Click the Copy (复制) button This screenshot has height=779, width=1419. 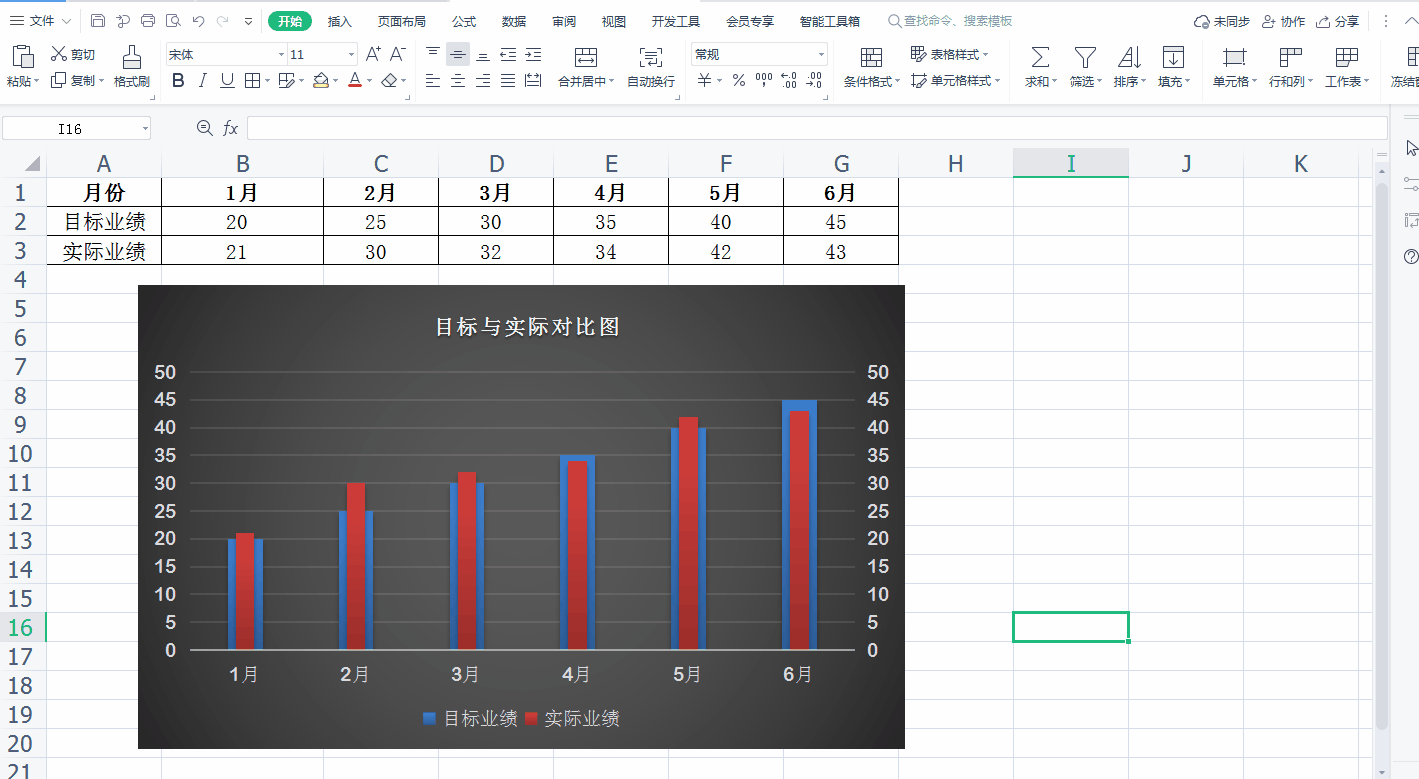pos(76,81)
